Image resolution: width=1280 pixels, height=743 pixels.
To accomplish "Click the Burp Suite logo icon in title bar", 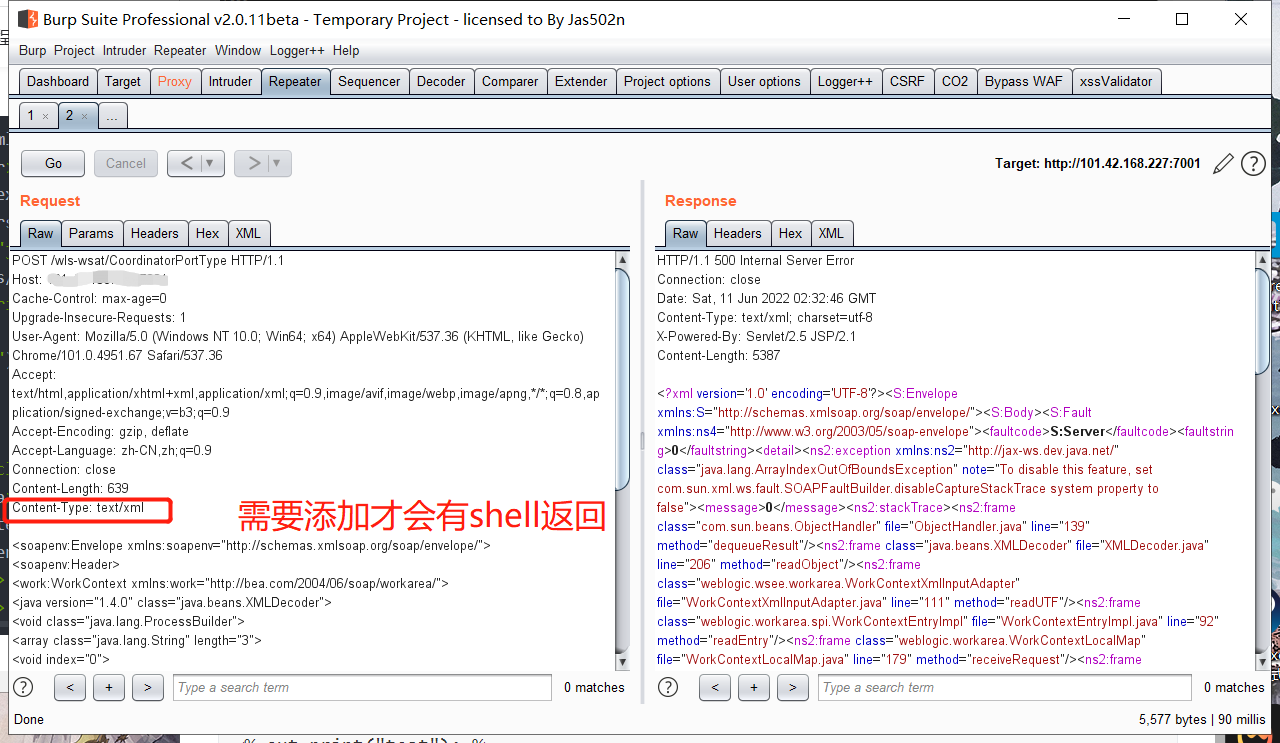I will pos(28,19).
